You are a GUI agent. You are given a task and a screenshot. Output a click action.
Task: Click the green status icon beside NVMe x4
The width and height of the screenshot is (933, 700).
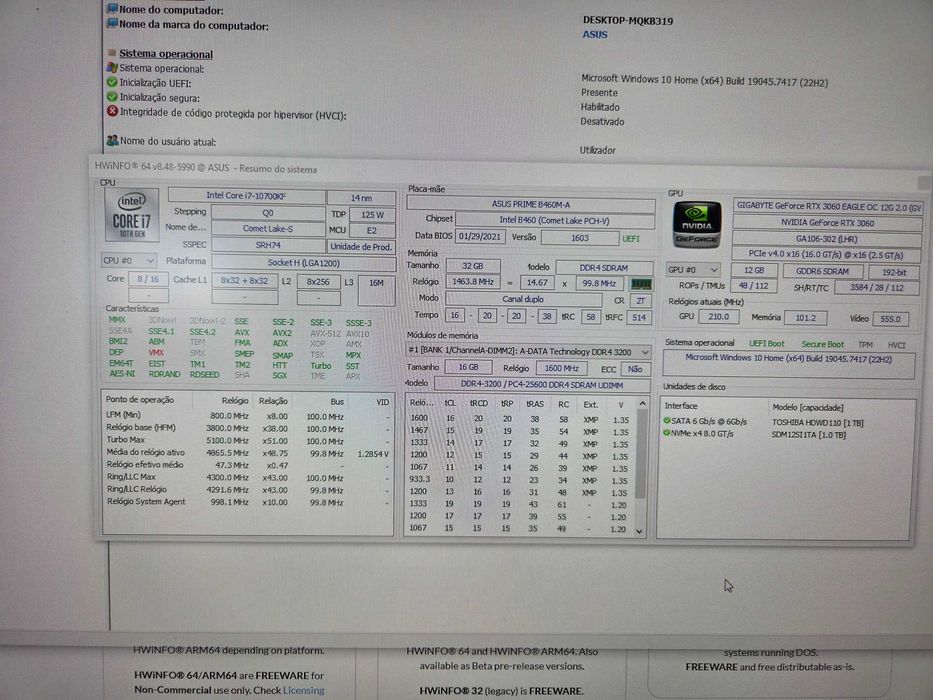[667, 433]
